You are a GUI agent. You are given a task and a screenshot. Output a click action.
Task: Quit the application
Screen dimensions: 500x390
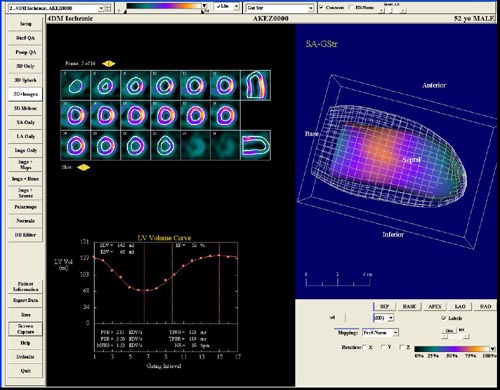[26, 371]
